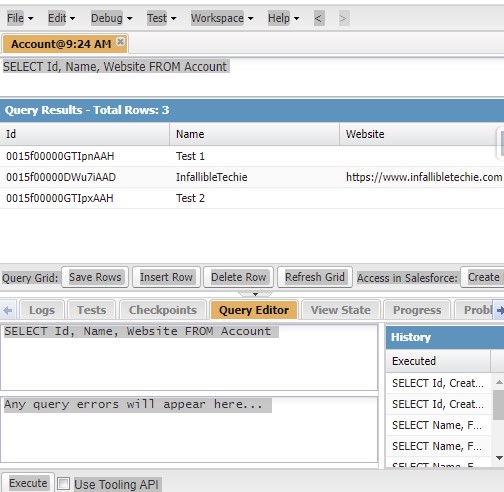Switch to the Tests tab
Viewport: 504px width, 492px height.
pos(92,310)
